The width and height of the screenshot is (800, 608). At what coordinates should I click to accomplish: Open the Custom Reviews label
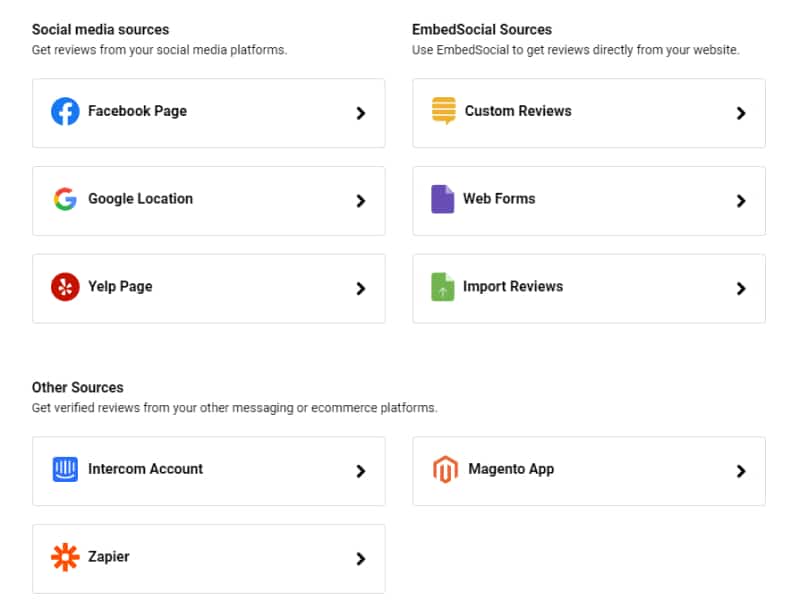[518, 111]
